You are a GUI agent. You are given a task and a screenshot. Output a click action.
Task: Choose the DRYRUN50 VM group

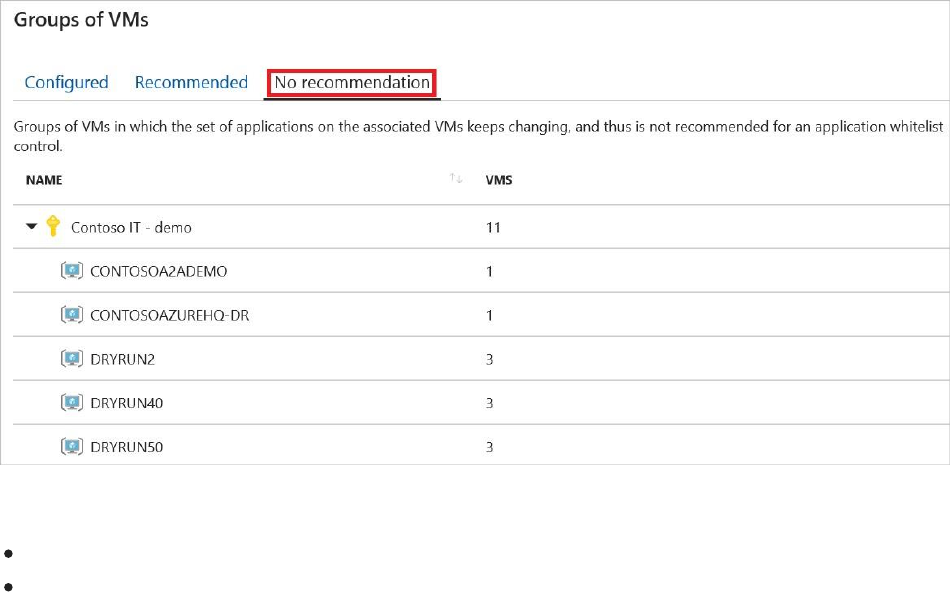[x=127, y=447]
